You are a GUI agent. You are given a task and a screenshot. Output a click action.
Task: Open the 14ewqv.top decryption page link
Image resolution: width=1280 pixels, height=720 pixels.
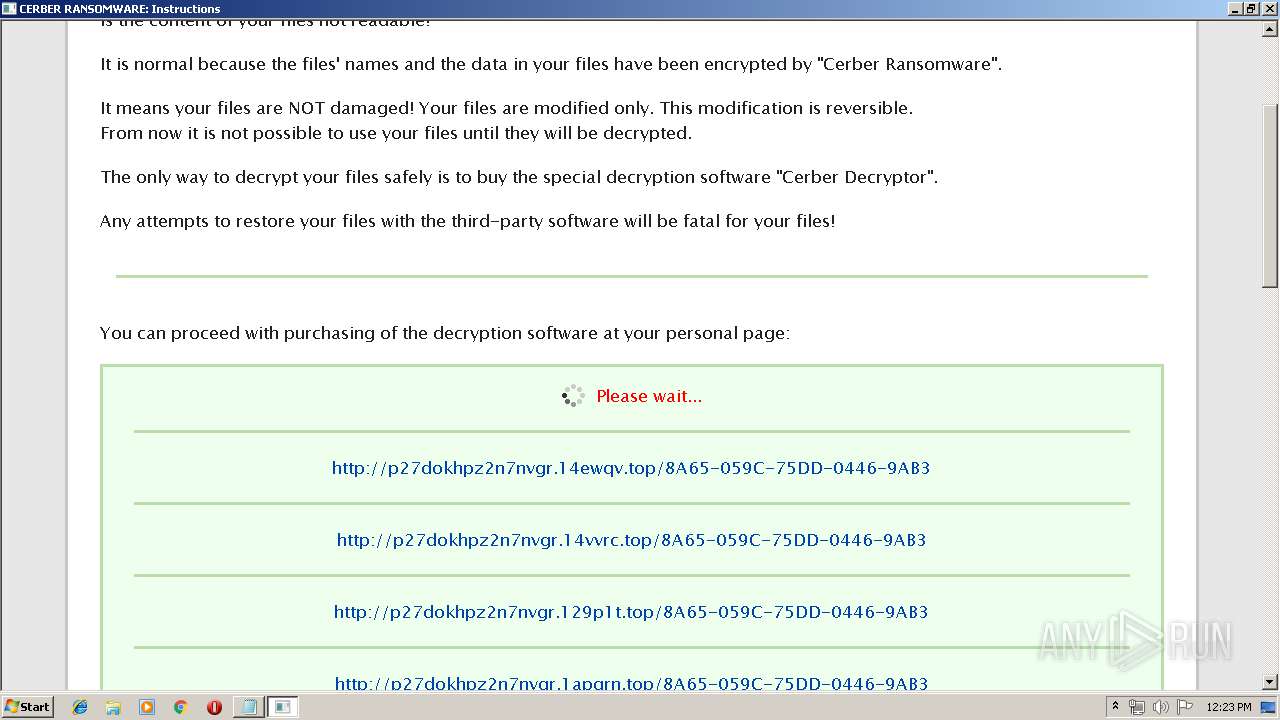631,468
